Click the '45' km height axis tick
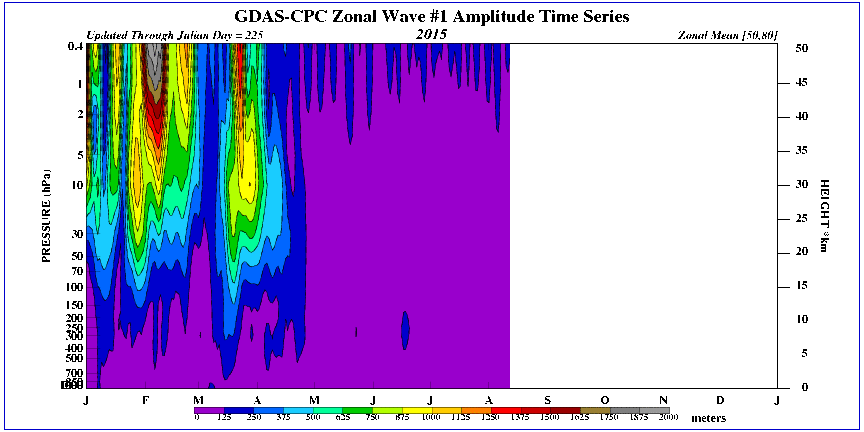The width and height of the screenshot is (864, 432). (x=800, y=83)
